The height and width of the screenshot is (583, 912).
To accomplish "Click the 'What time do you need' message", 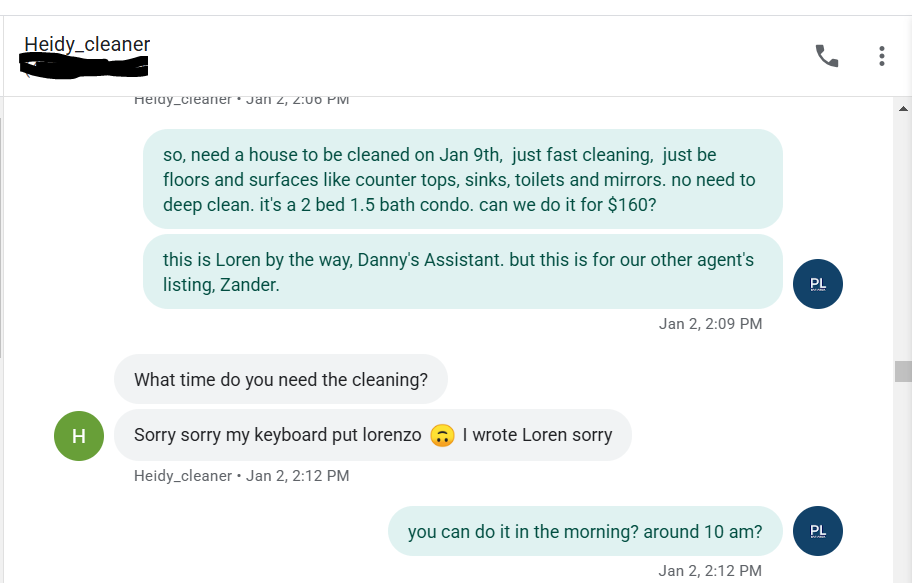I will (x=281, y=380).
